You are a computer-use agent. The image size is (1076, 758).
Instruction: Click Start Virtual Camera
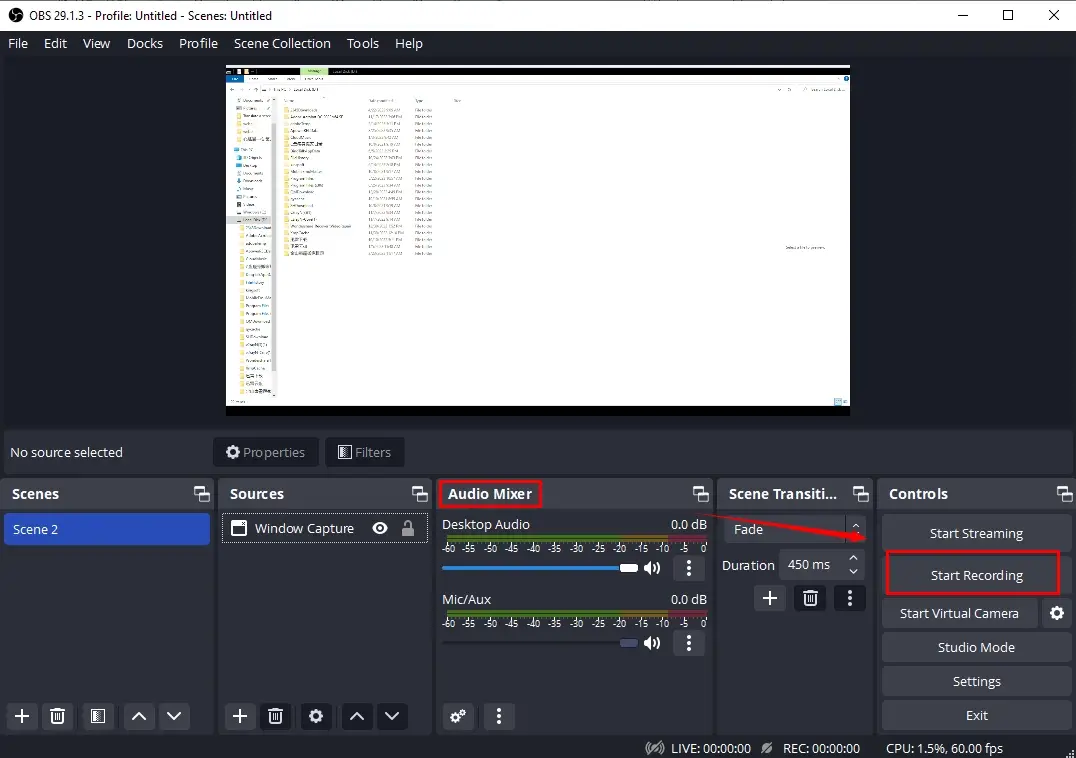click(959, 613)
